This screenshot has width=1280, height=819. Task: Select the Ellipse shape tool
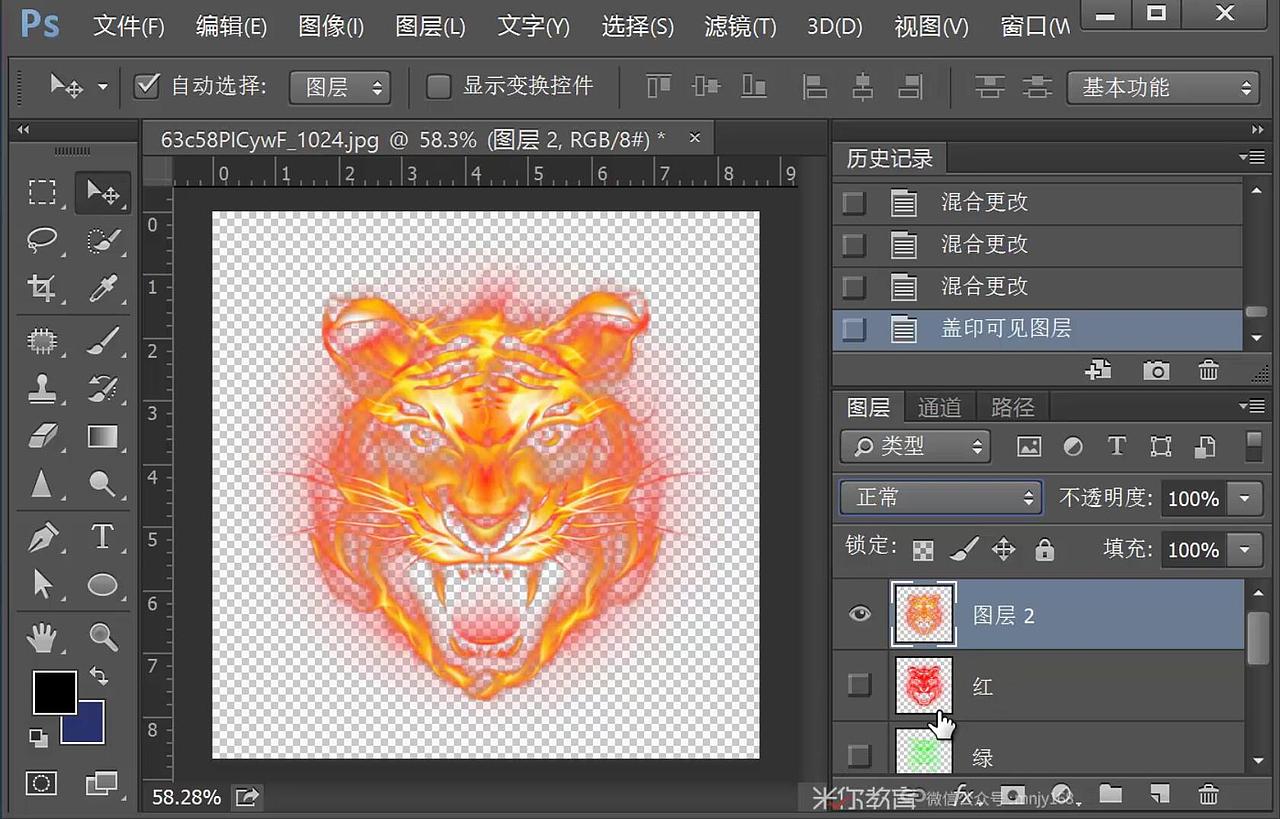pyautogui.click(x=102, y=584)
